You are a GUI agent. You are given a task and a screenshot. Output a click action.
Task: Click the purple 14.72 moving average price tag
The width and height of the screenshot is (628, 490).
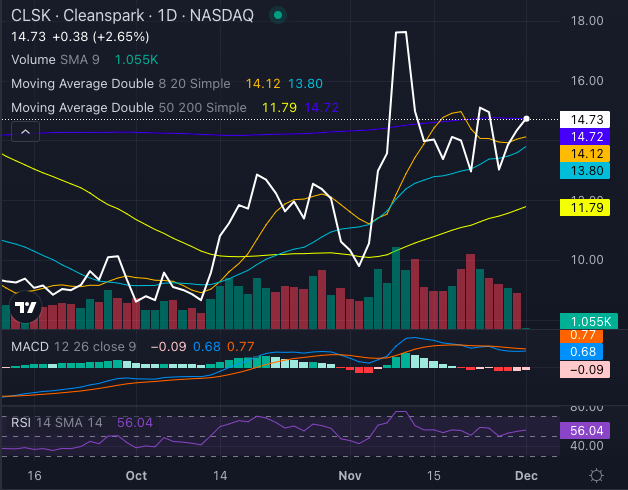coord(584,136)
